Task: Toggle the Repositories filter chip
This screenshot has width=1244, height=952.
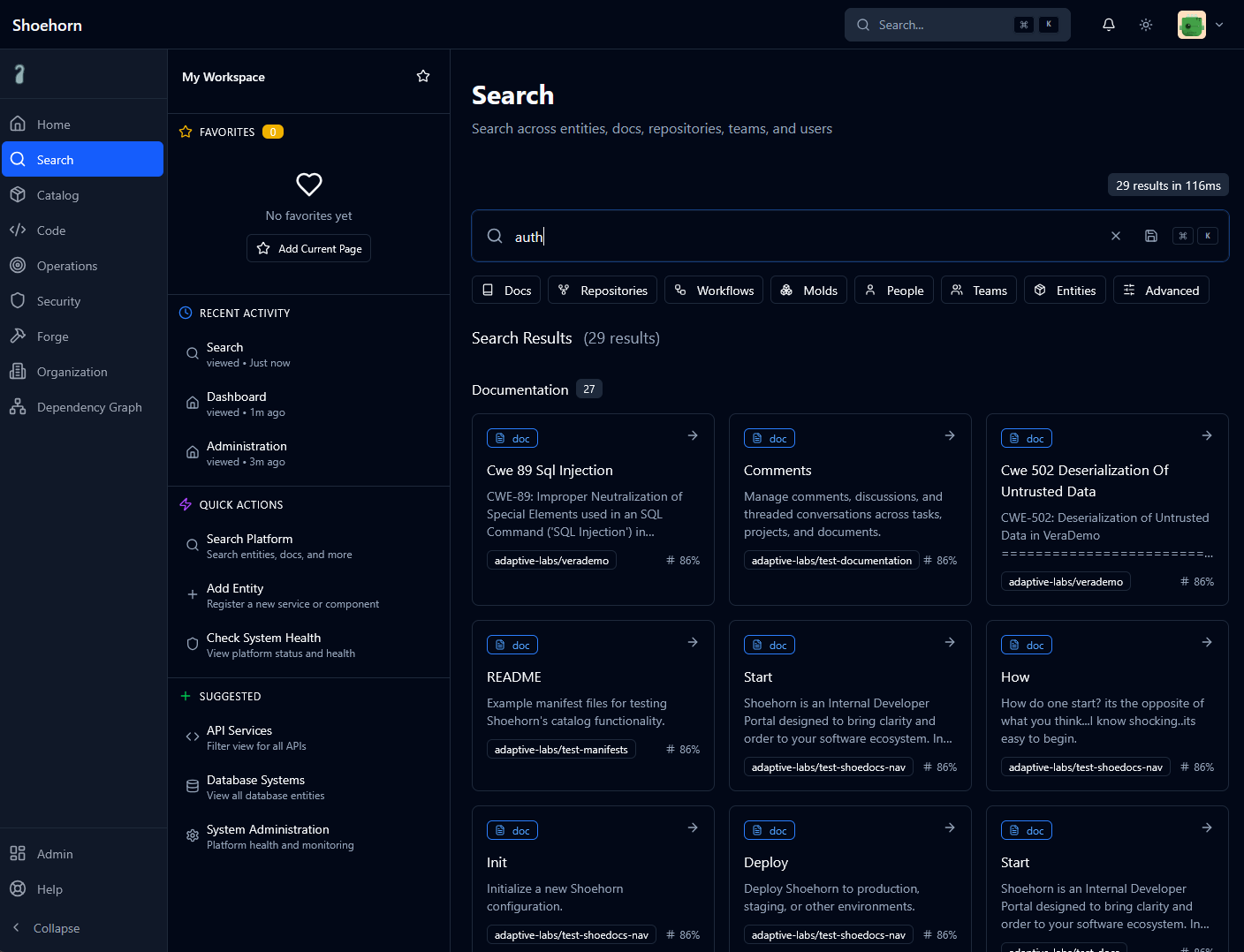Action: tap(603, 291)
